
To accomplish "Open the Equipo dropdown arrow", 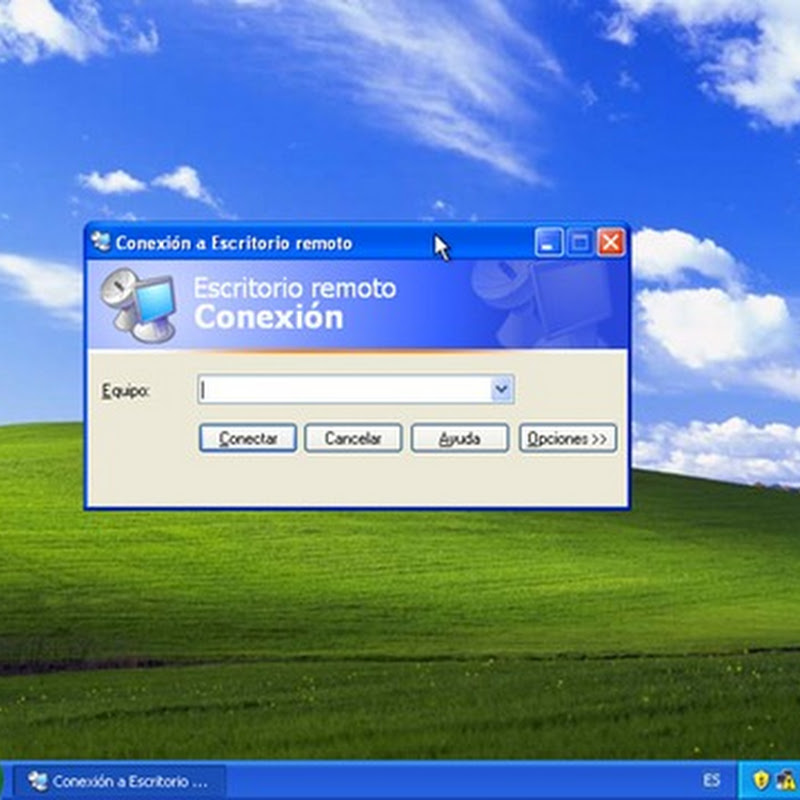I will click(502, 389).
